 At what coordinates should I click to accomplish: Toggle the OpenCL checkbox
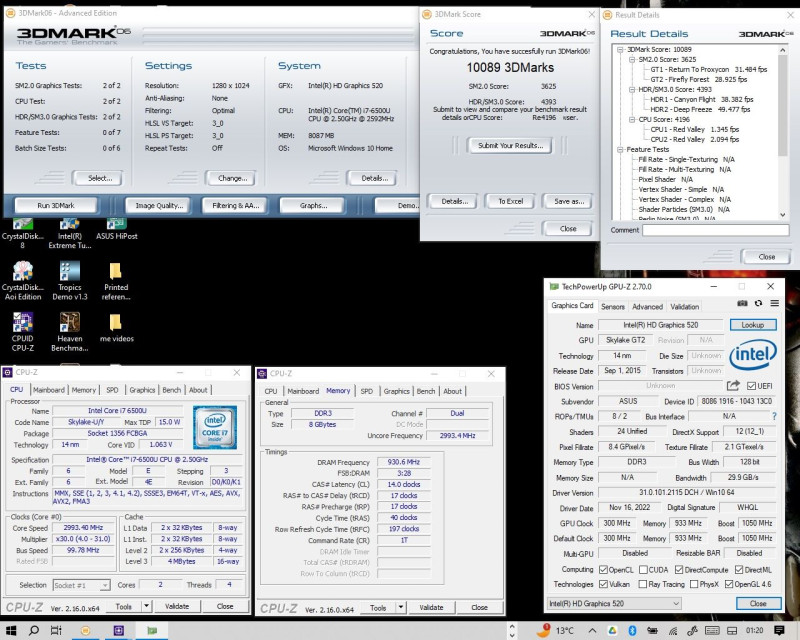[603, 570]
